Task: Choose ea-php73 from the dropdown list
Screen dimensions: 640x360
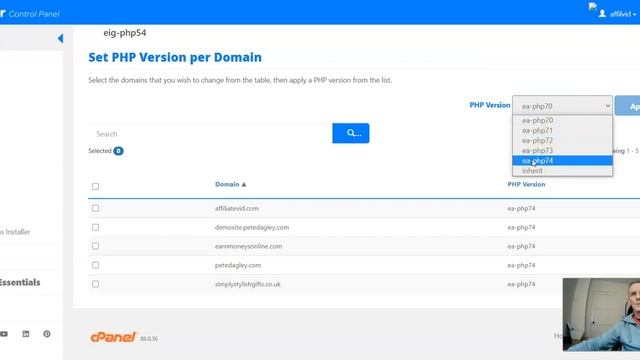Action: pyautogui.click(x=562, y=151)
